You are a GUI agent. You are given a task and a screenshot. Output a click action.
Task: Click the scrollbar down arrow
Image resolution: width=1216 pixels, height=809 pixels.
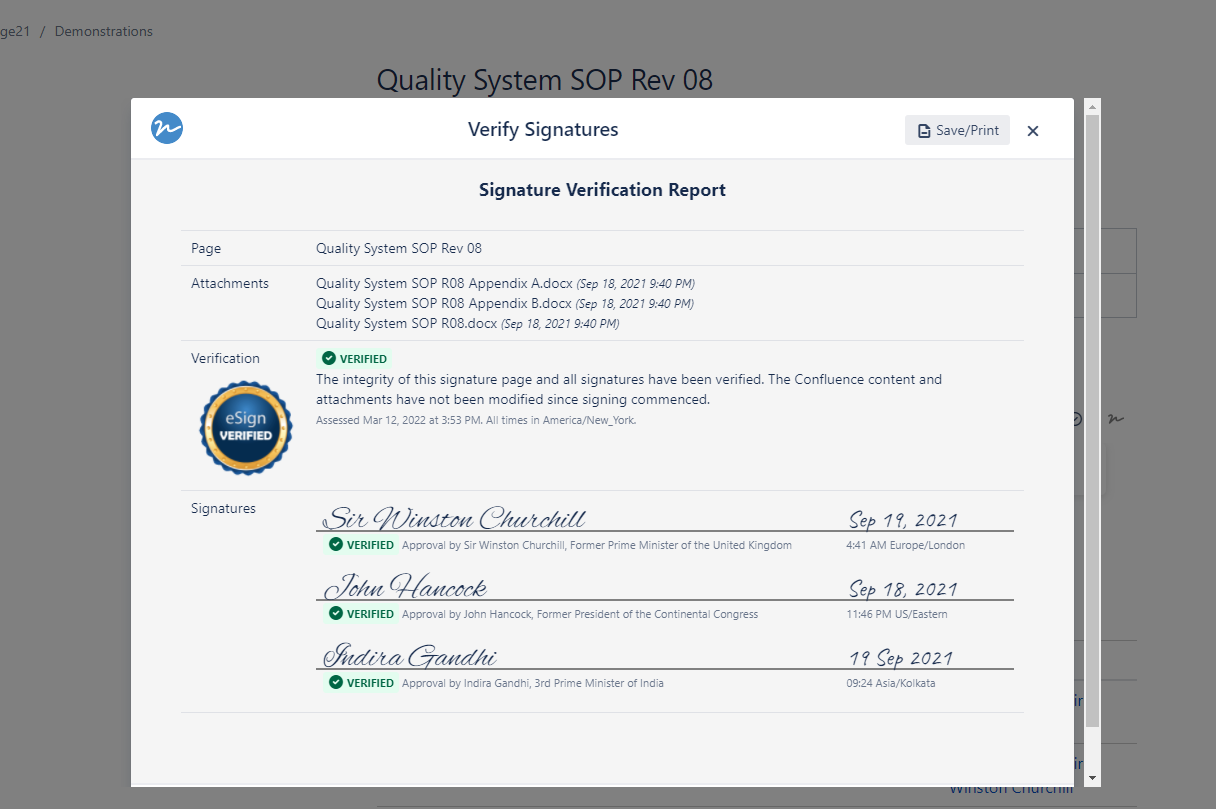[1092, 778]
